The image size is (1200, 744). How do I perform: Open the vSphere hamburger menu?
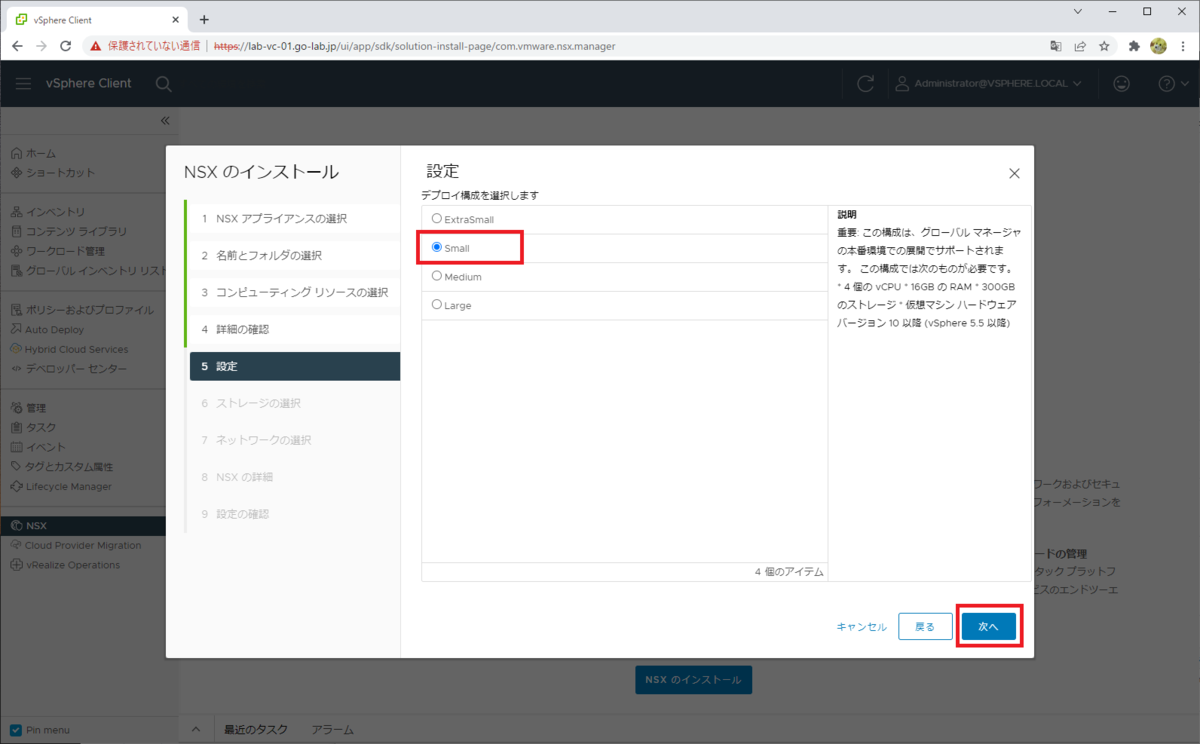pos(23,83)
